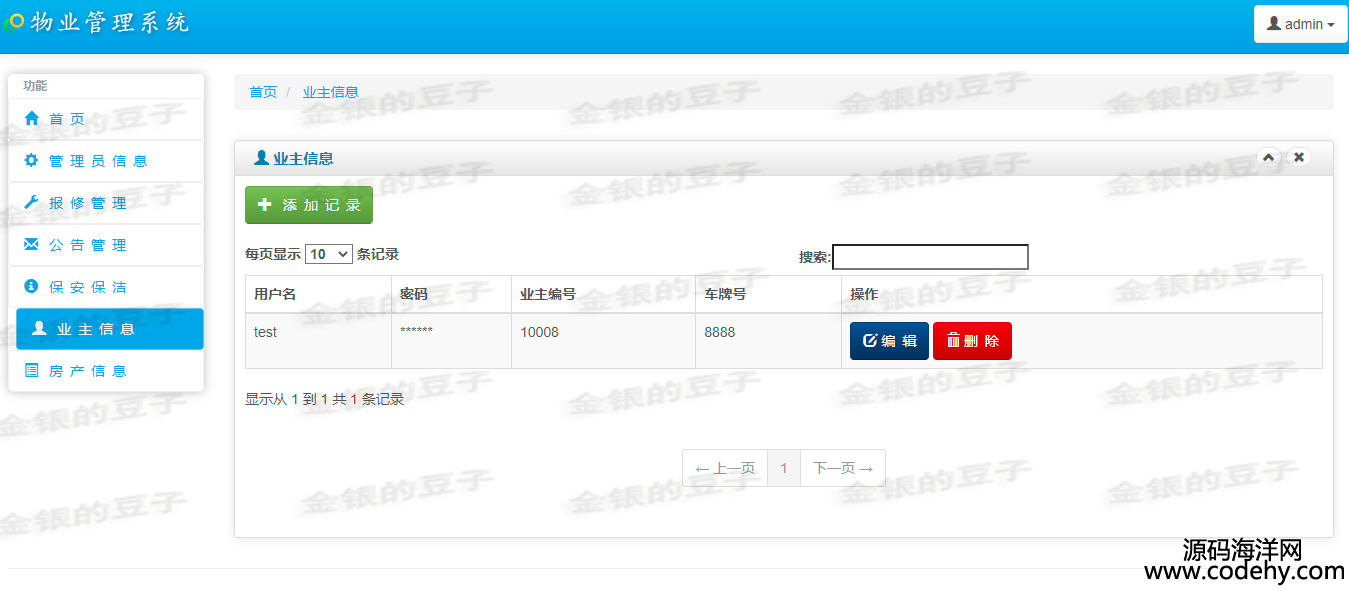Collapse the 业主信息 panel with the chevron
This screenshot has height=591, width=1349.
(x=1269, y=157)
